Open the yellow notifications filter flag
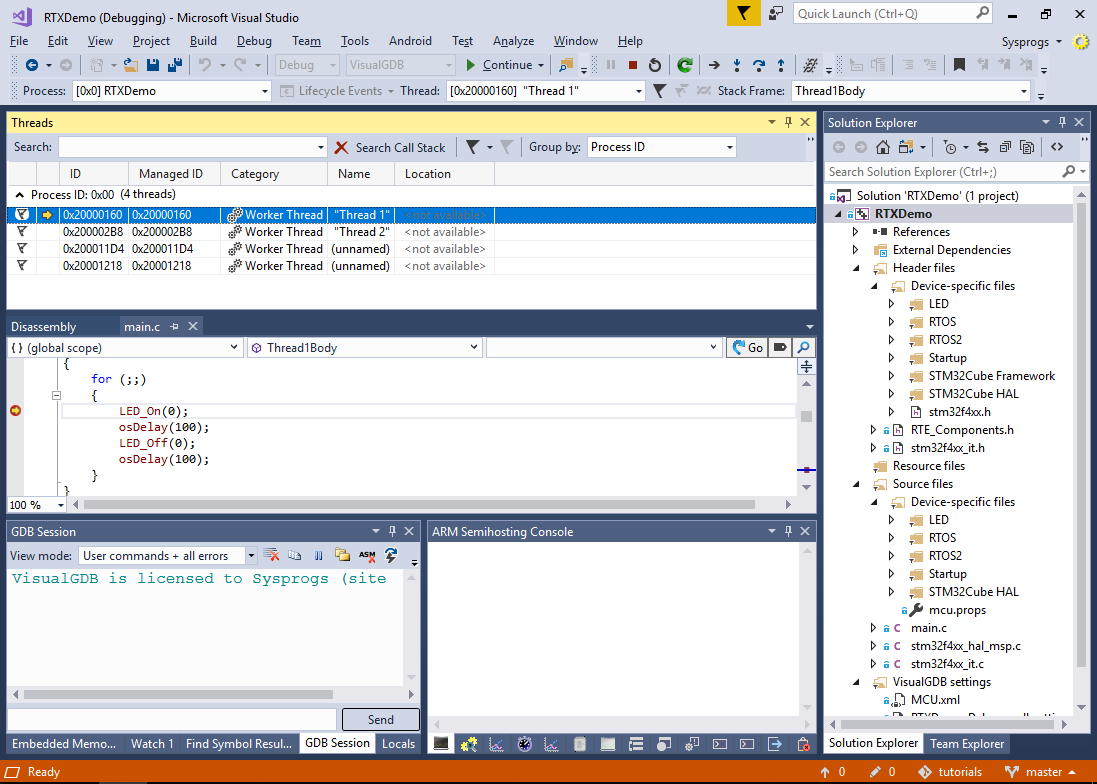The height and width of the screenshot is (784, 1097). click(x=744, y=13)
